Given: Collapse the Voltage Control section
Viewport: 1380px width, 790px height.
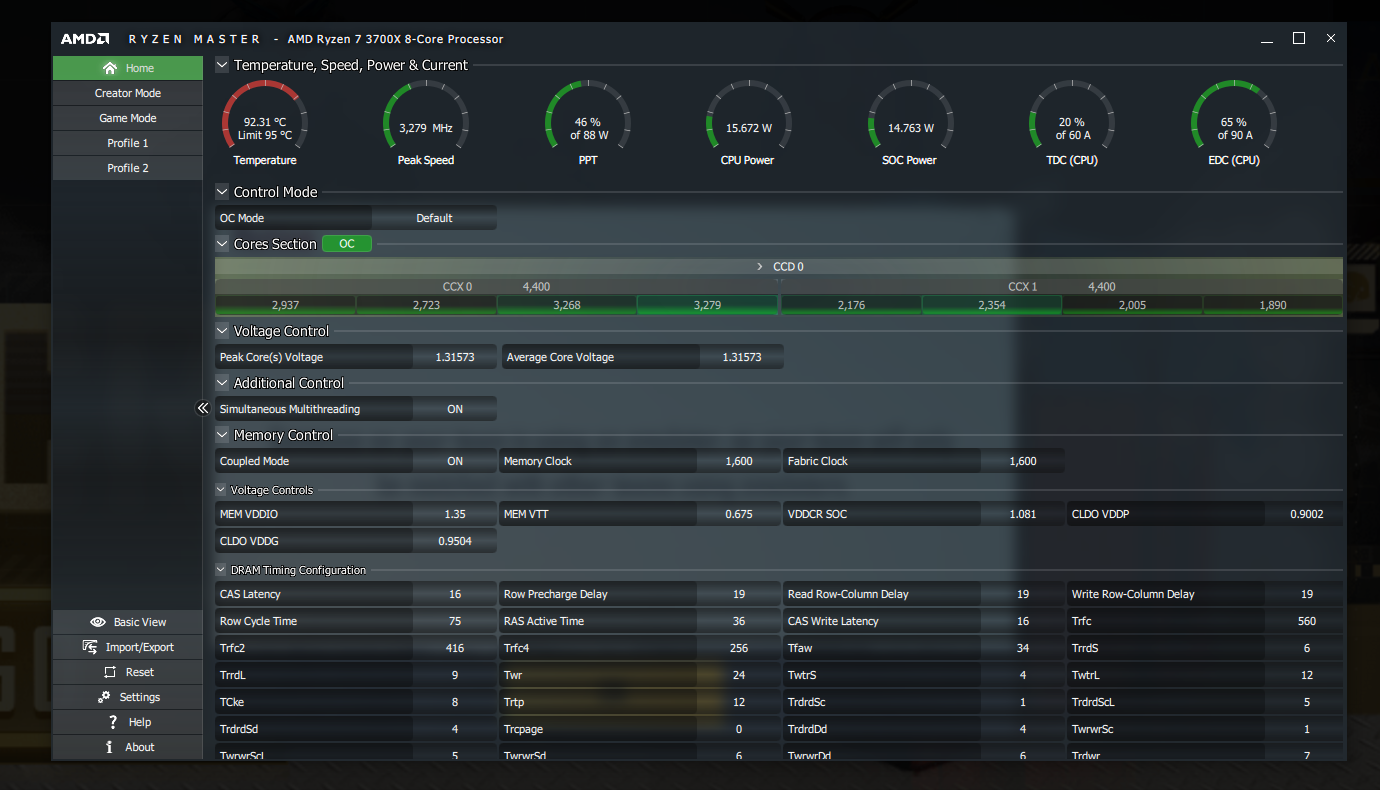Looking at the screenshot, I should pyautogui.click(x=222, y=331).
